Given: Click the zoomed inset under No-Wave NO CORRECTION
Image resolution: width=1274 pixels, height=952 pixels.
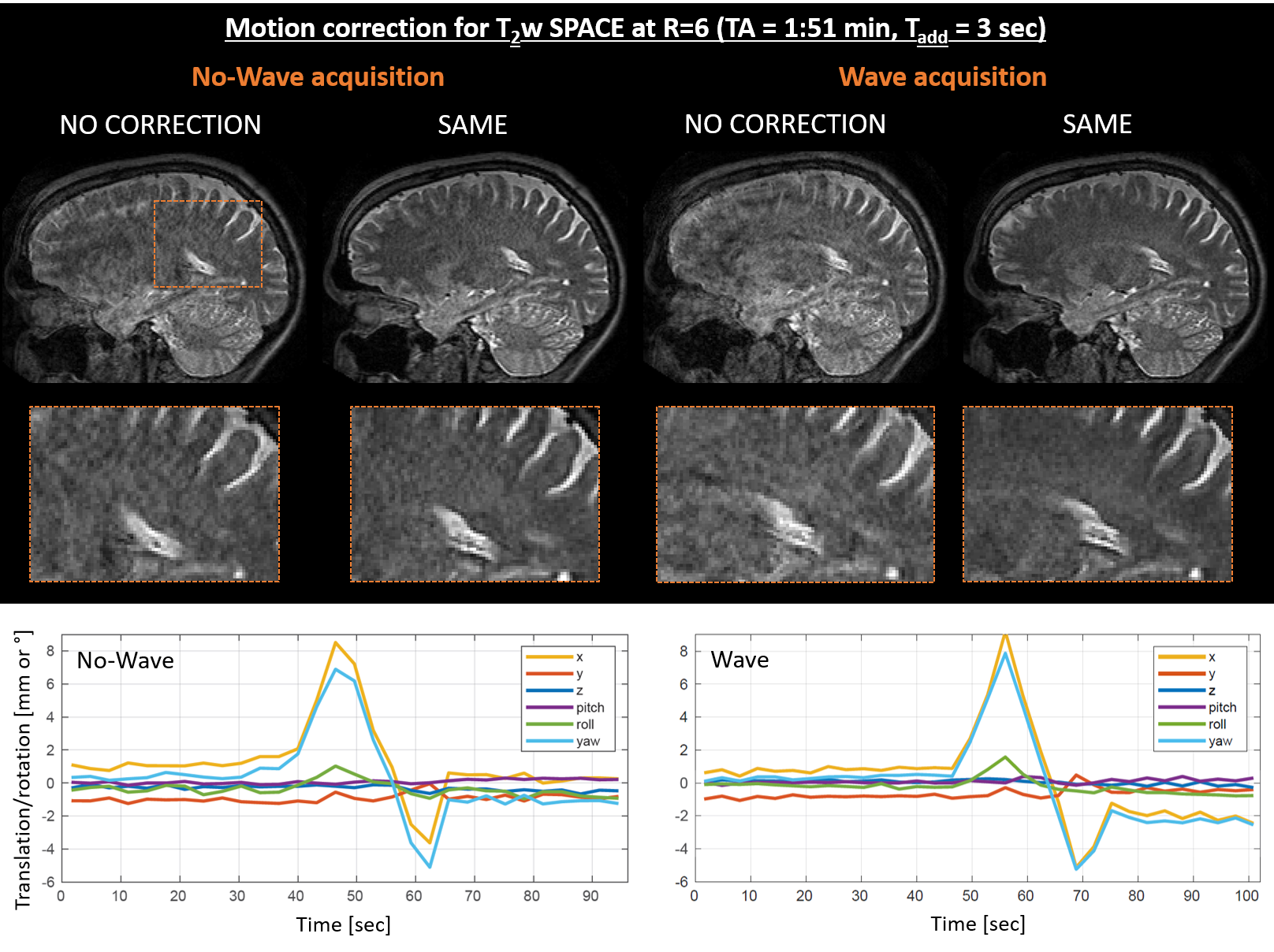Looking at the screenshot, I should (155, 494).
